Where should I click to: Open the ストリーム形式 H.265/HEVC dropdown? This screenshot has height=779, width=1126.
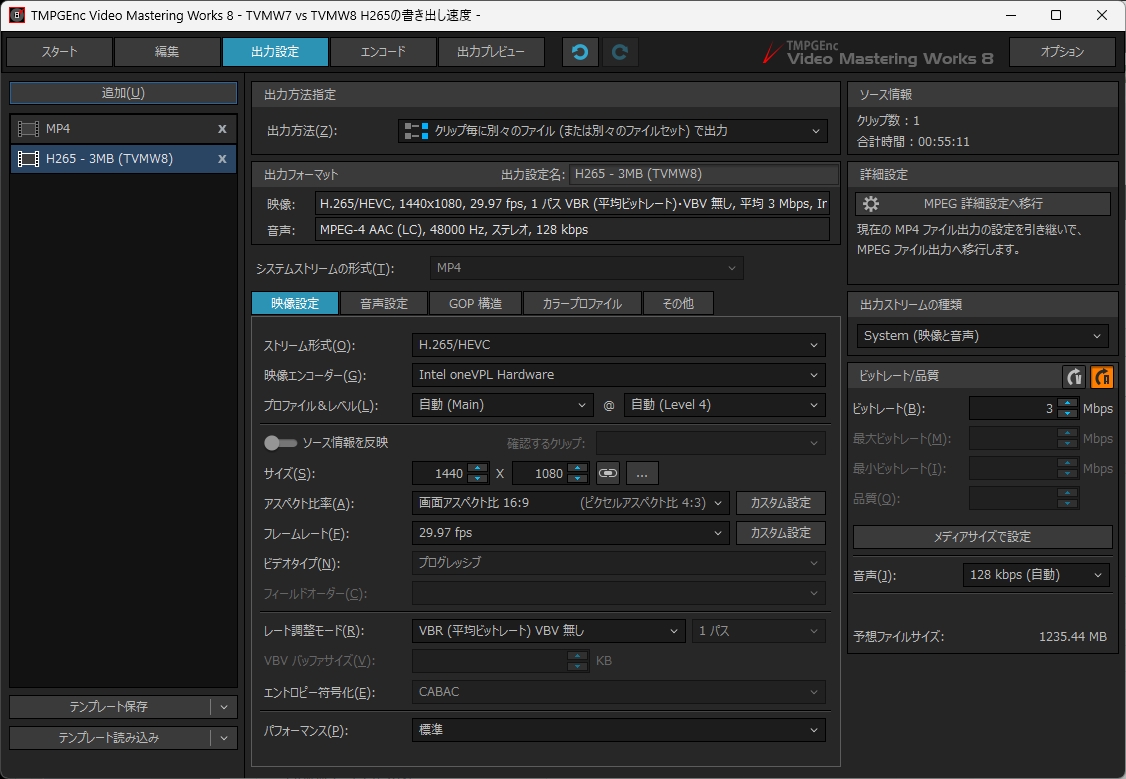point(618,345)
